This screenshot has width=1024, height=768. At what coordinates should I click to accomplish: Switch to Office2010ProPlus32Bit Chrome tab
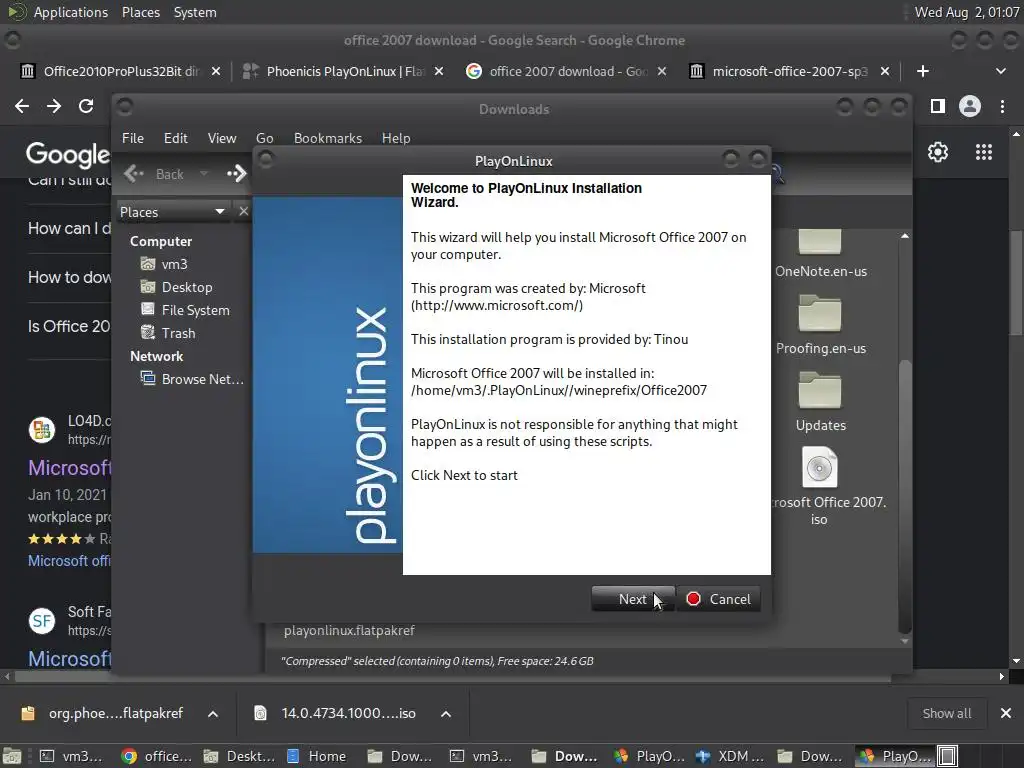[121, 71]
